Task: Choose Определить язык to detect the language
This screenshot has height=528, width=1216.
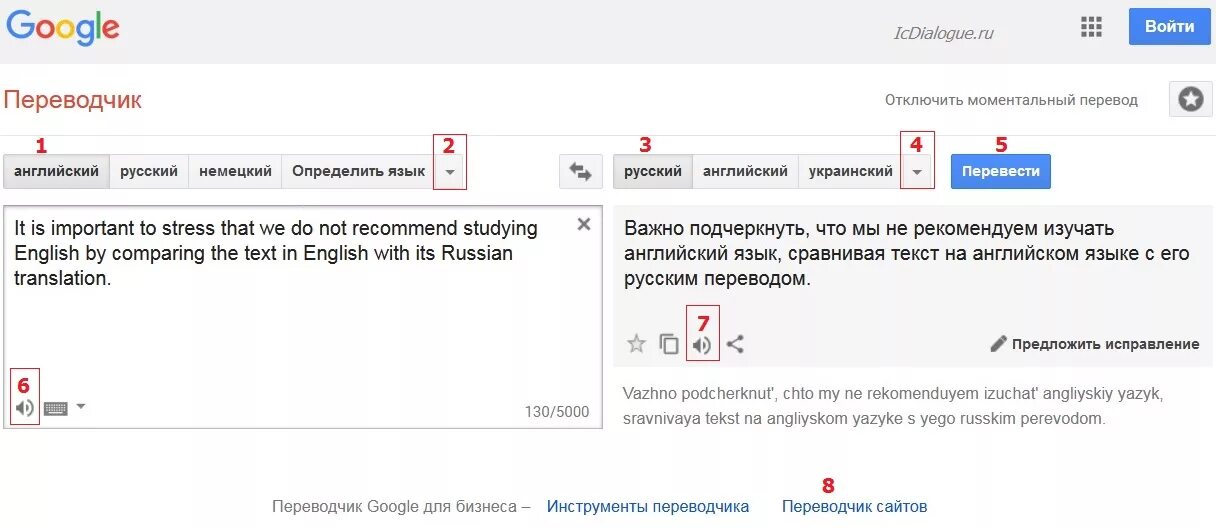Action: click(359, 171)
